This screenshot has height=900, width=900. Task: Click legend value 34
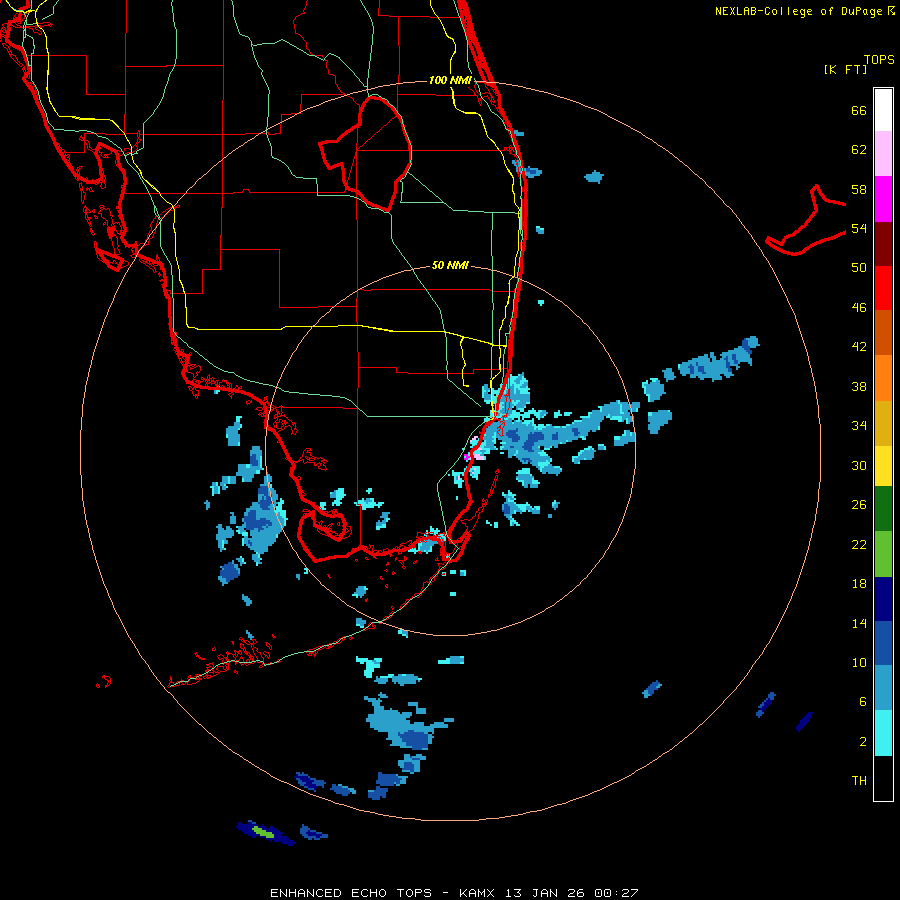pyautogui.click(x=859, y=426)
